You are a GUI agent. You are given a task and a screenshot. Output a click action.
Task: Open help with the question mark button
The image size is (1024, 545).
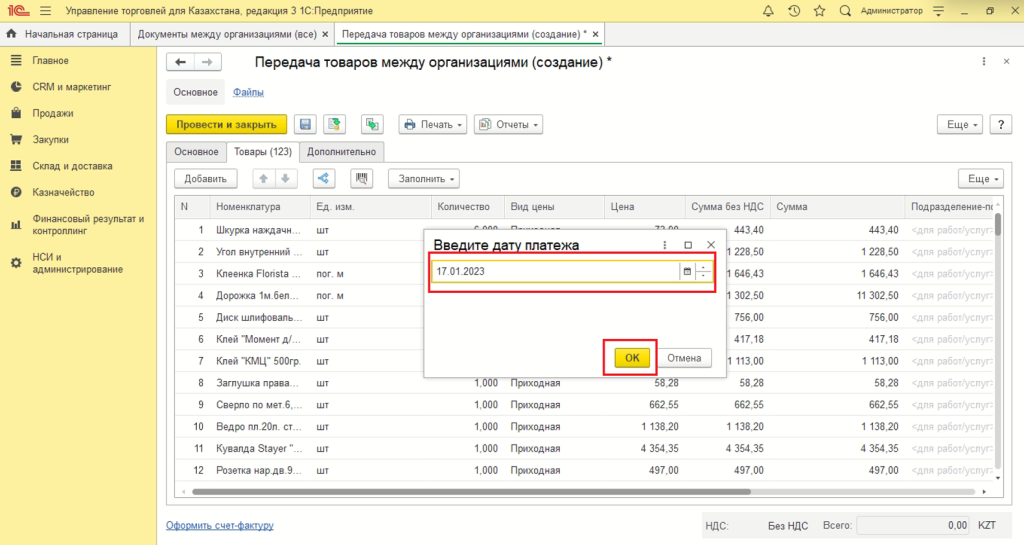pos(1000,124)
